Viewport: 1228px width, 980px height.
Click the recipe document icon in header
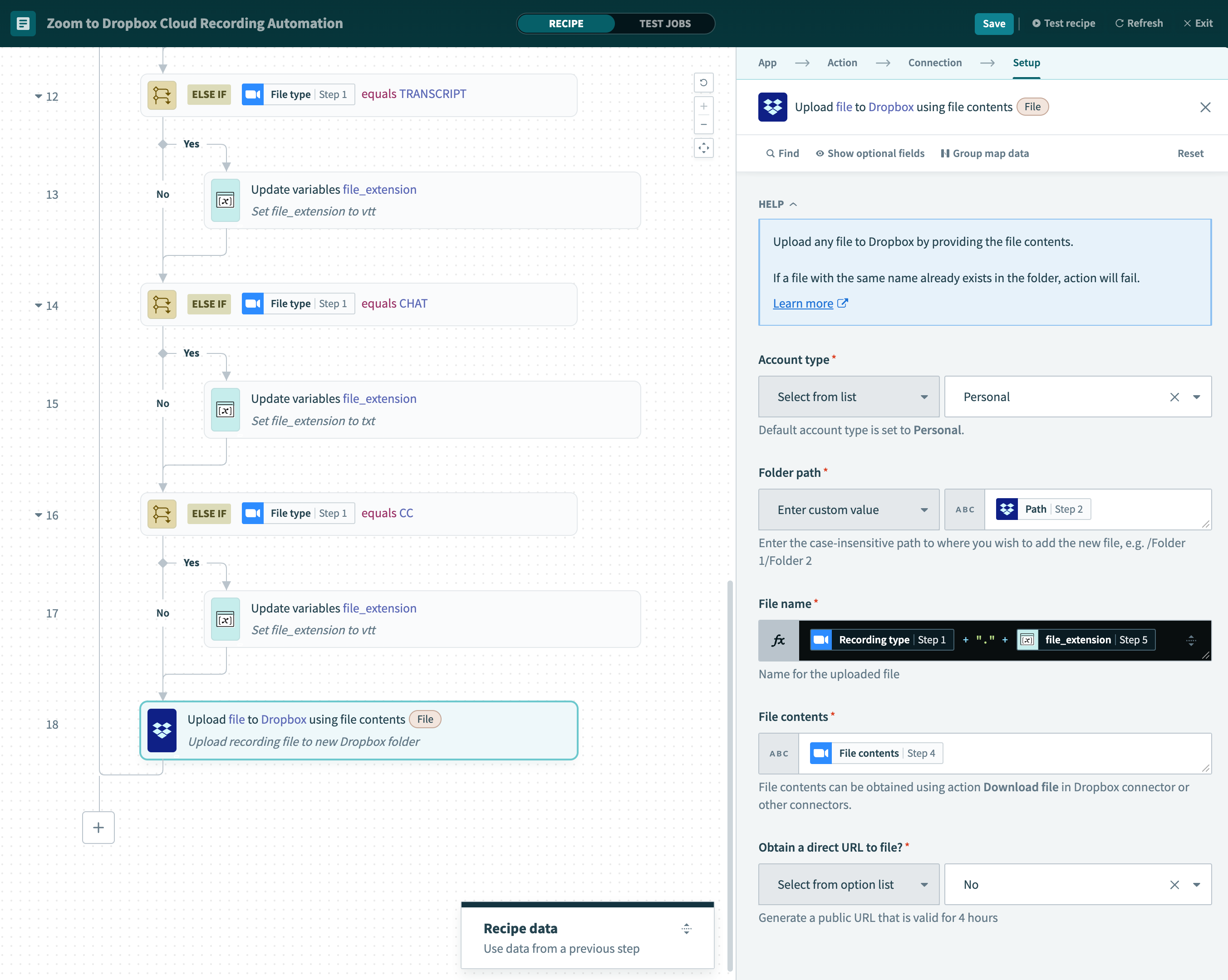point(23,23)
